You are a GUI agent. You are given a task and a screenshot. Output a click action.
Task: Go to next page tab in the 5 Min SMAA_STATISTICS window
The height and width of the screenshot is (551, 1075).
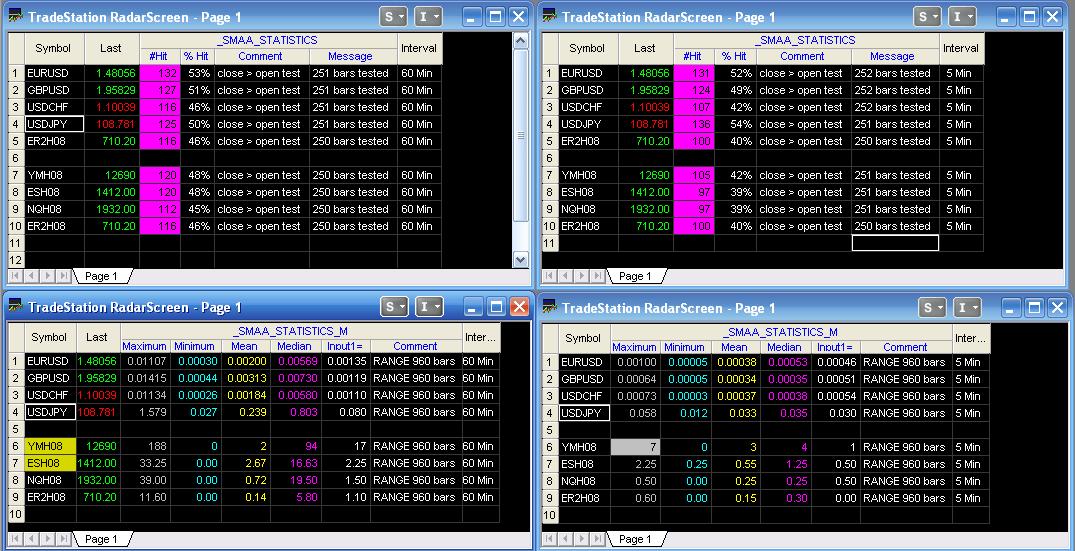(x=581, y=276)
